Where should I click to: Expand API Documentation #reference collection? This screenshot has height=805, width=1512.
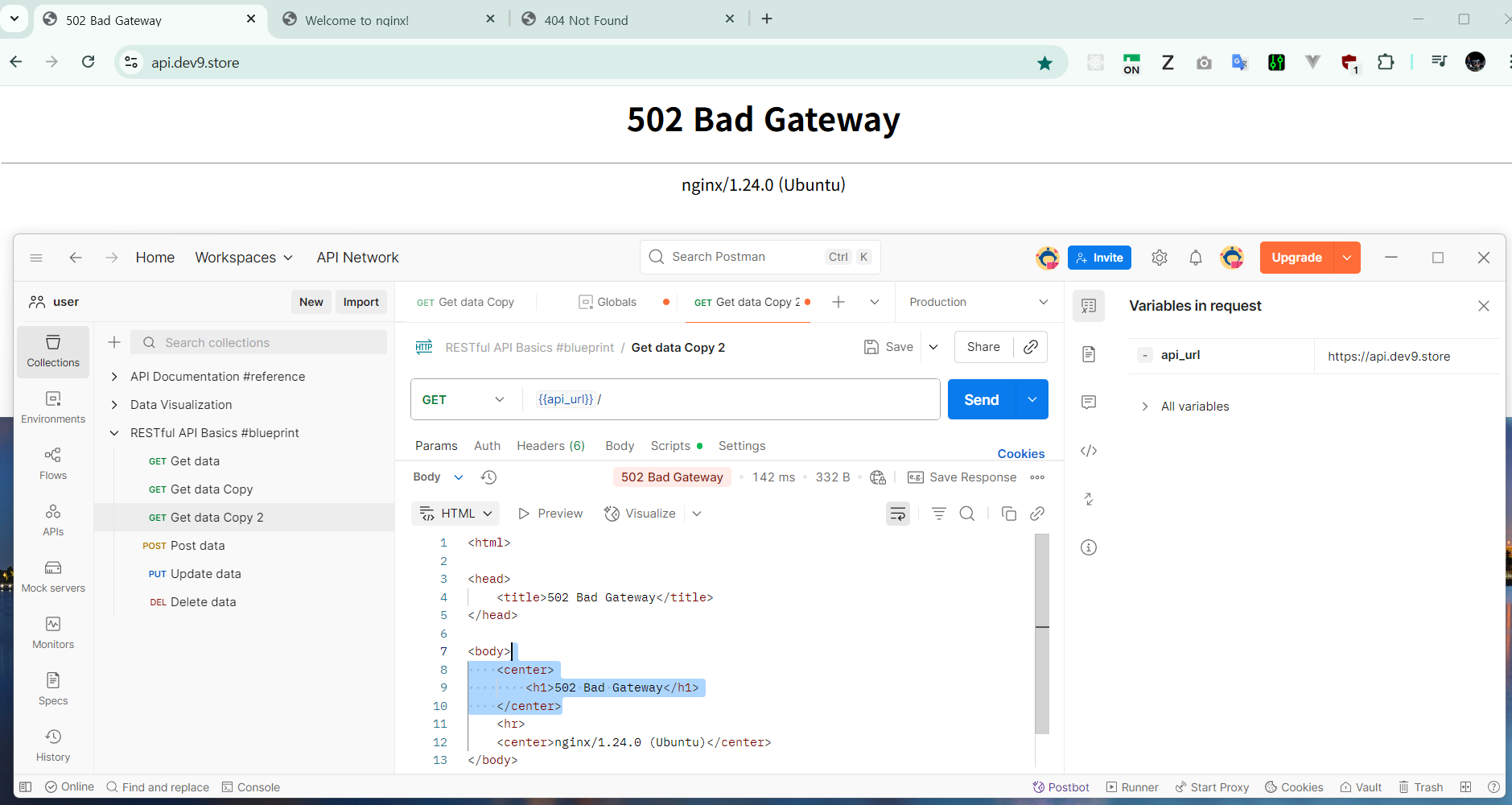[114, 377]
